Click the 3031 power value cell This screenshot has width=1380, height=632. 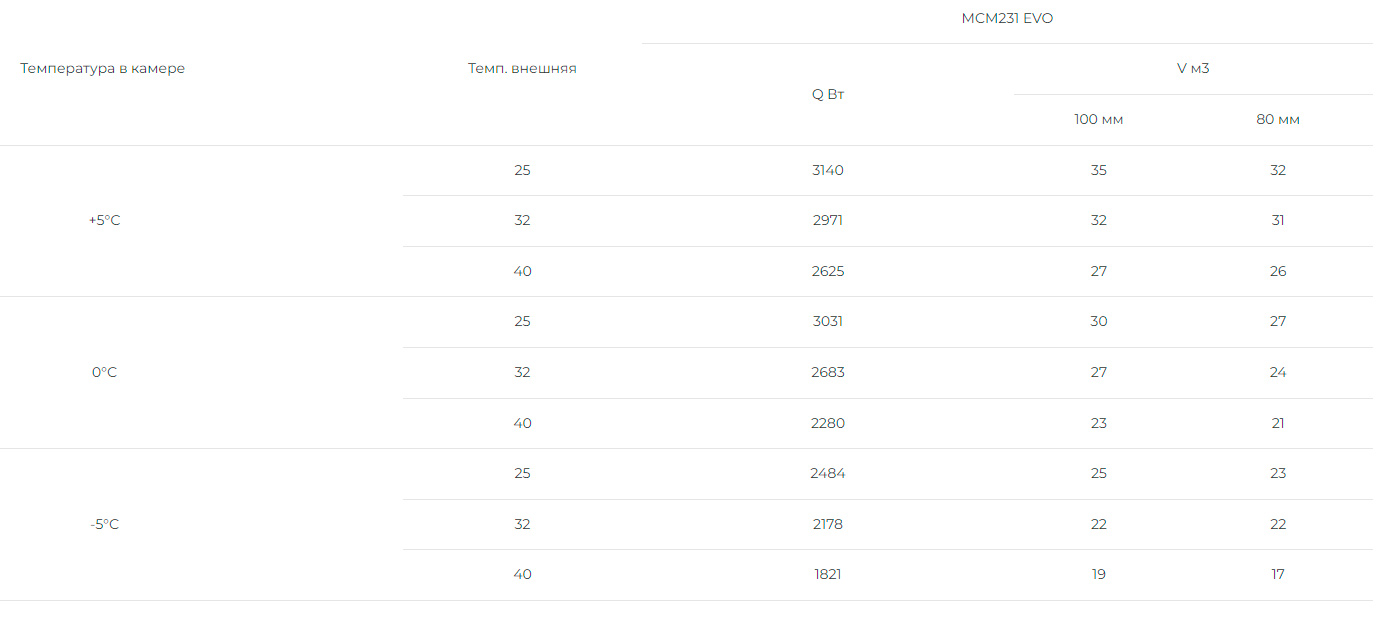tap(828, 322)
